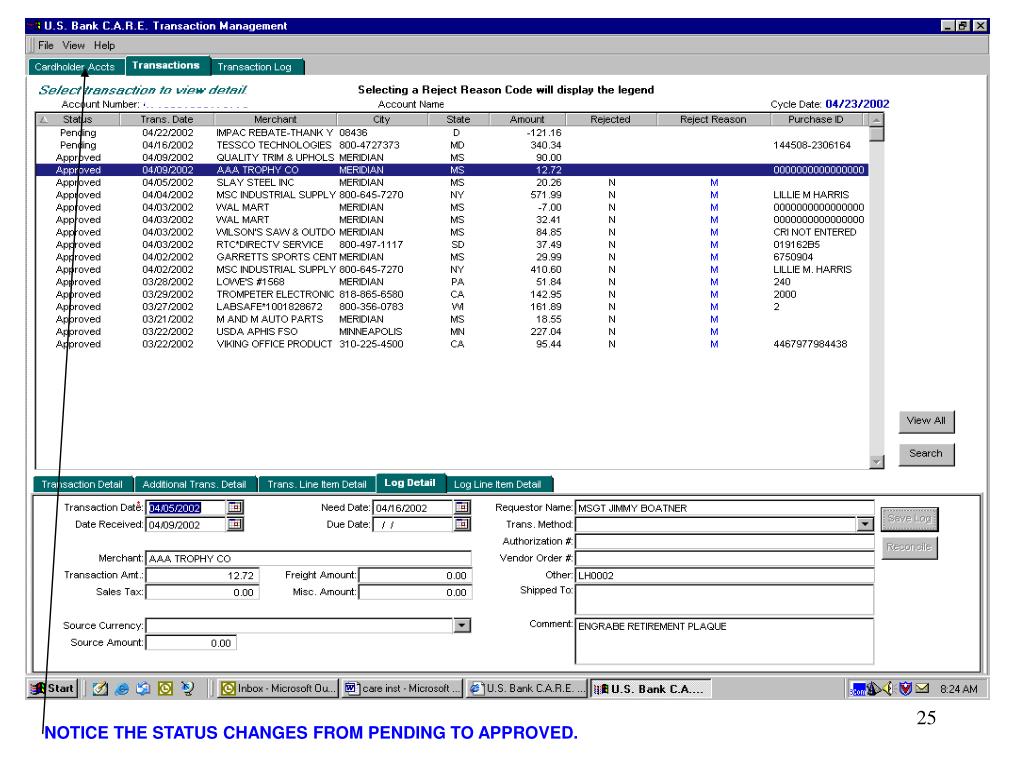Open the calendar picker for Transaction Date

click(234, 507)
